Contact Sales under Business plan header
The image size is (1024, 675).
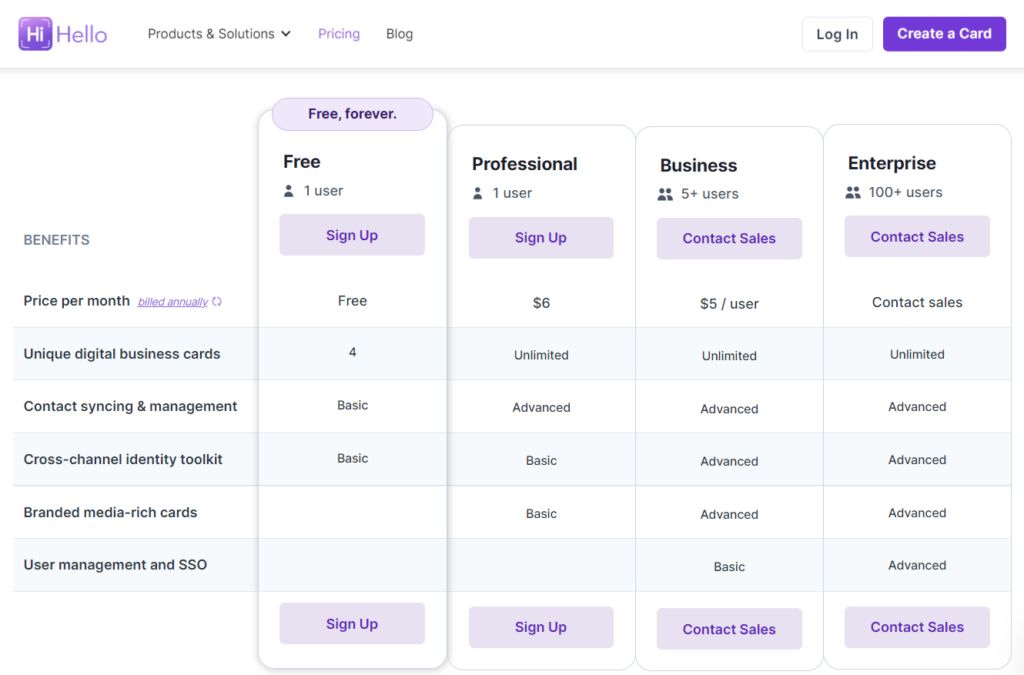coord(729,238)
